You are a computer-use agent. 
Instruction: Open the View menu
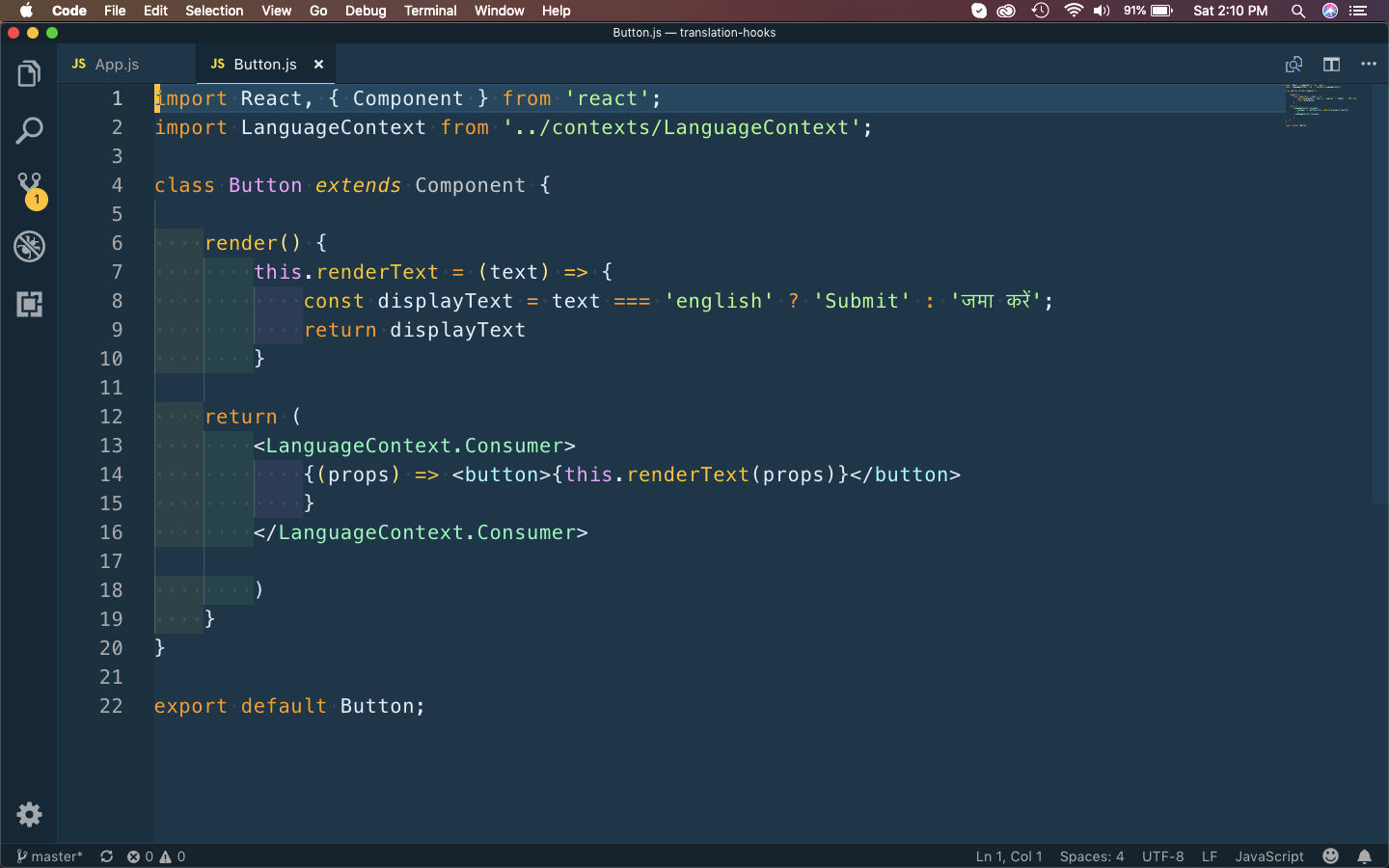point(276,11)
